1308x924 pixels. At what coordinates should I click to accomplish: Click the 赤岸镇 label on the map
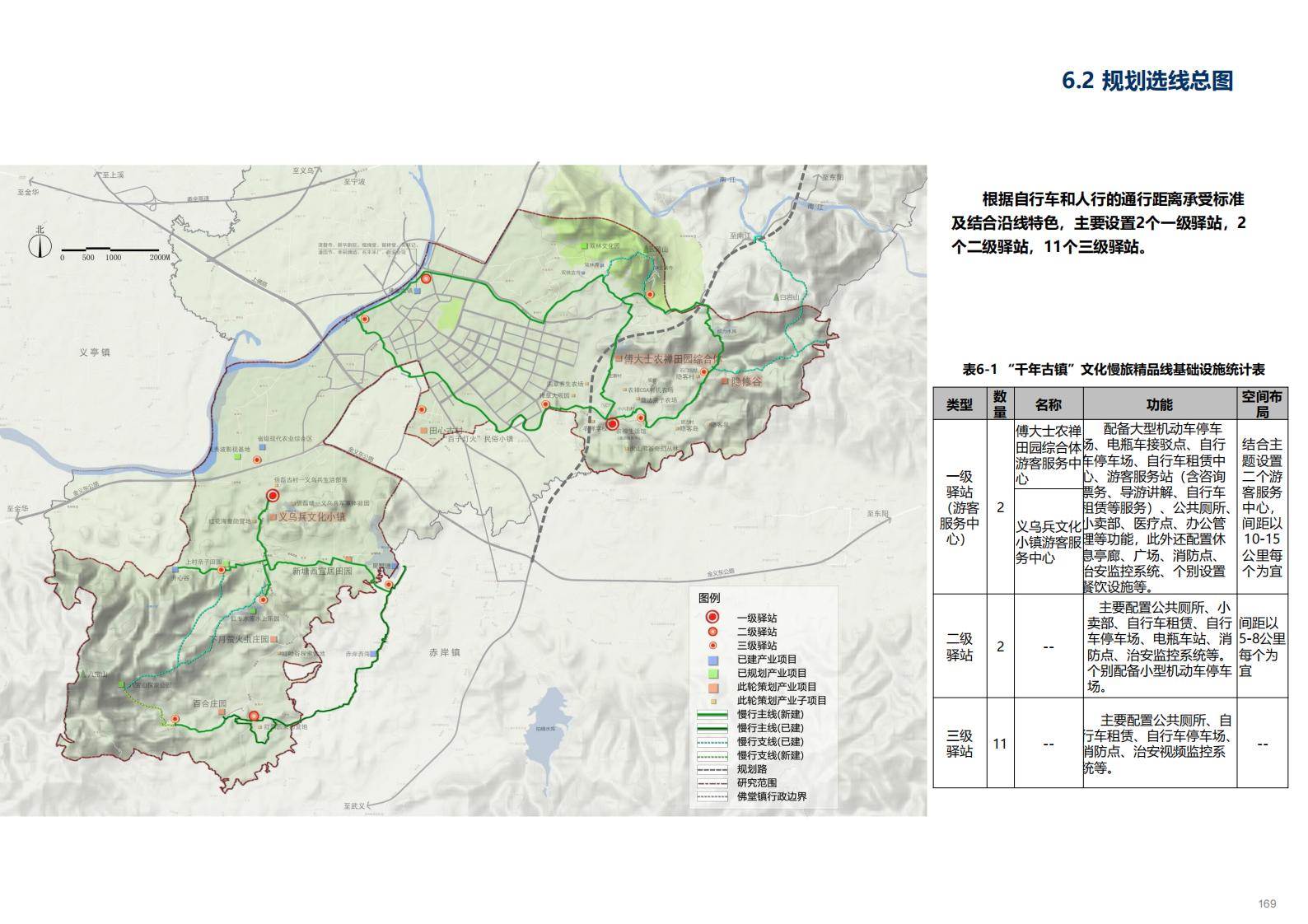pos(444,652)
